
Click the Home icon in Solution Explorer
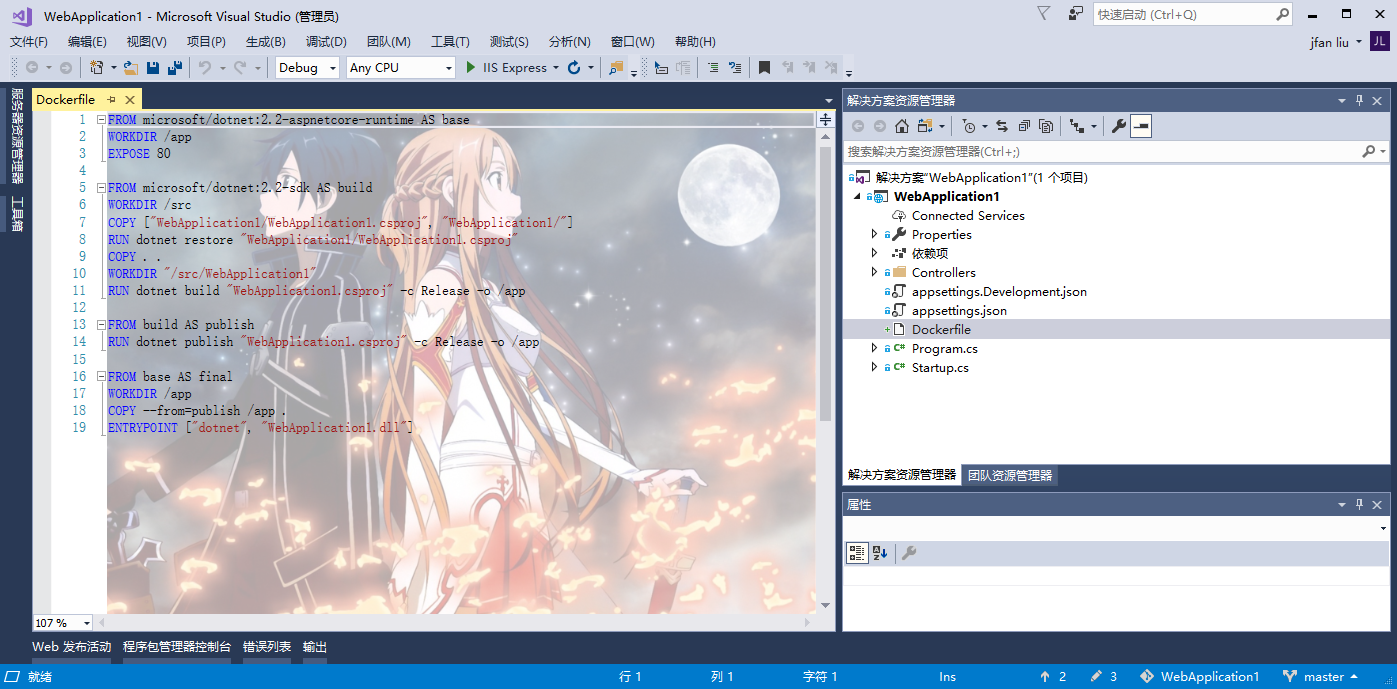tap(902, 126)
